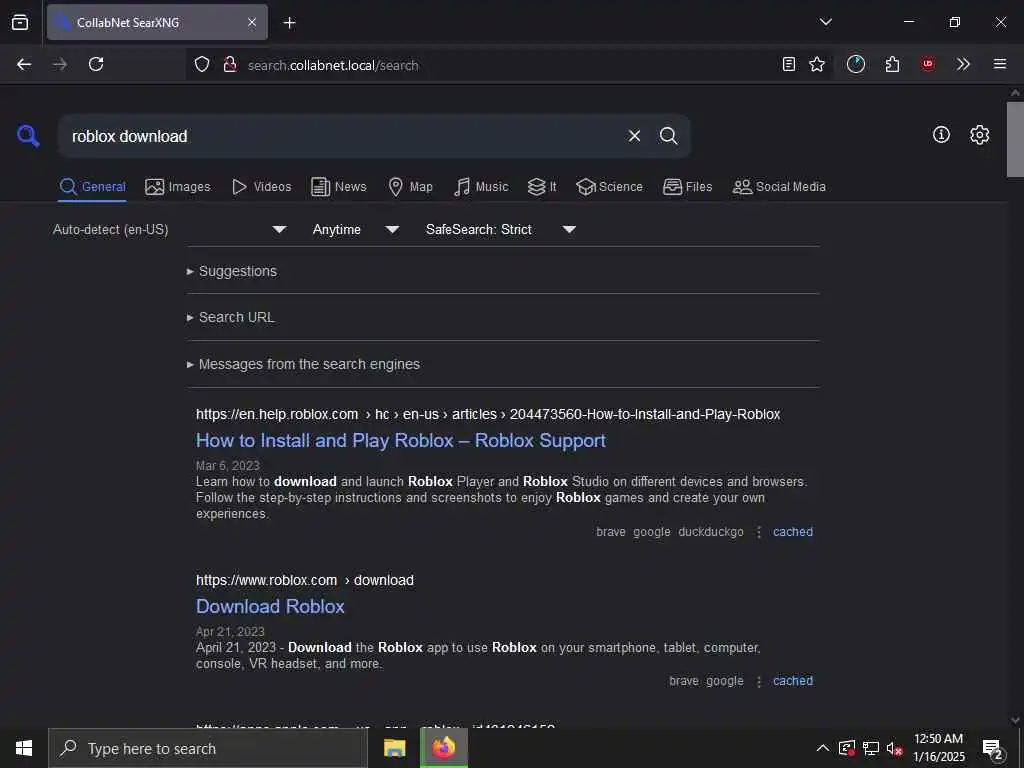The height and width of the screenshot is (768, 1024).
Task: Open en.help.roblox.com result URL
Action: 488,415
